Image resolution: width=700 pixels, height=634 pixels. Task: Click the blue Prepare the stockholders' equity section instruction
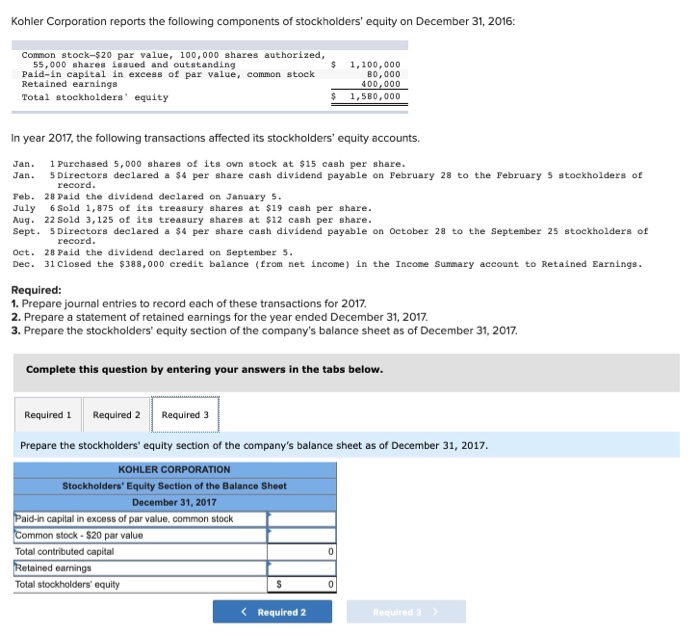[x=254, y=446]
